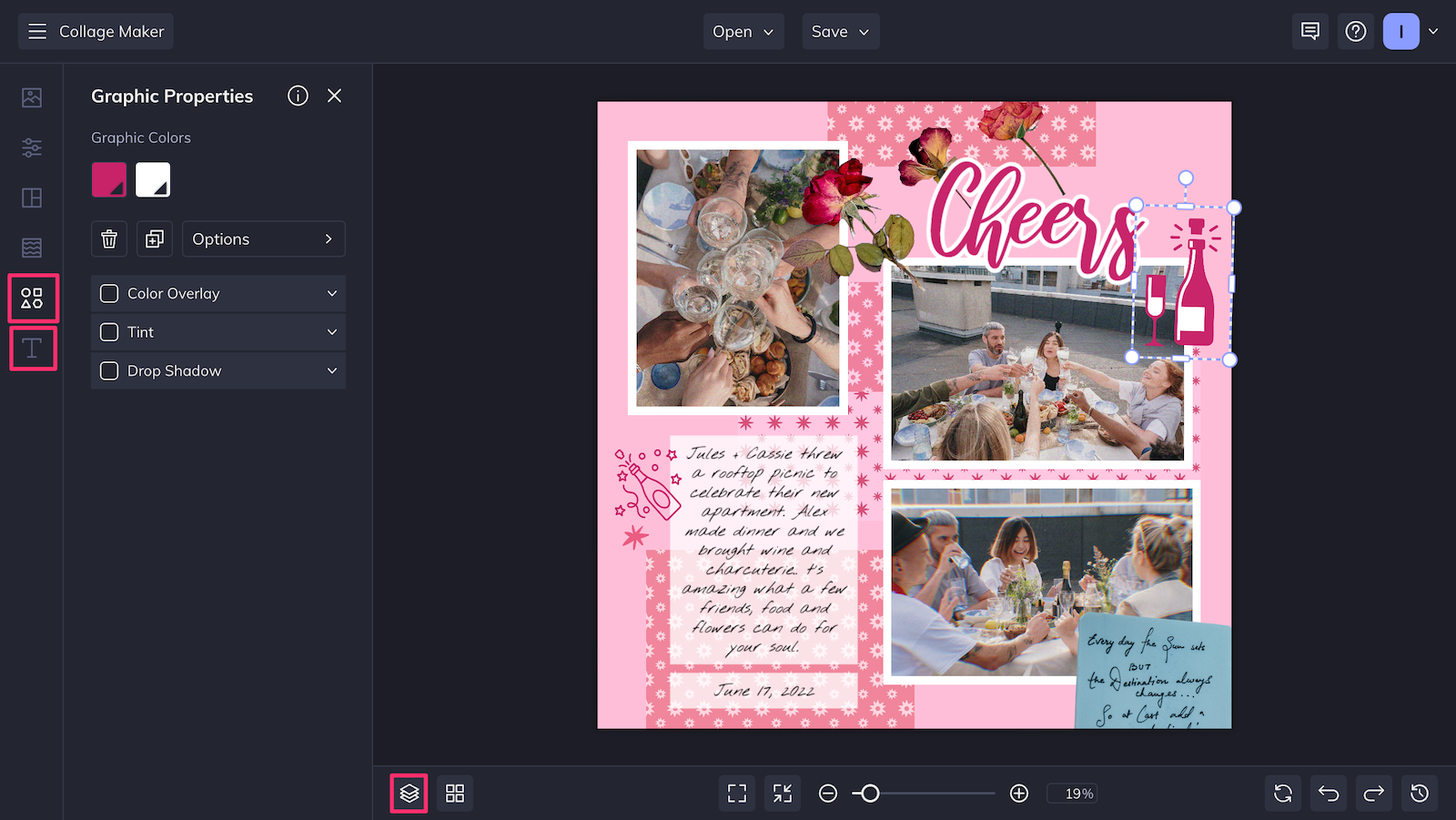Screen dimensions: 1456x820
Task: Click the Undo icon
Action: (x=1328, y=793)
